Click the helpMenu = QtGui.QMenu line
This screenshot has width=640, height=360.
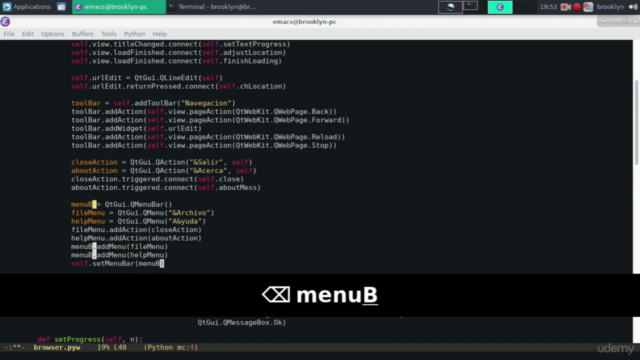tap(138, 221)
